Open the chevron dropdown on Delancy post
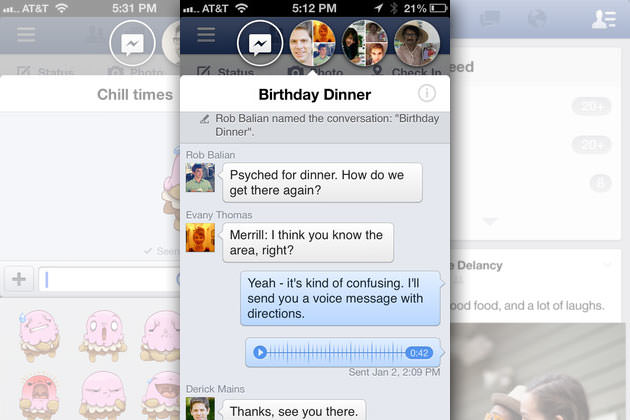Viewport: 630px width, 420px height. pos(607,264)
